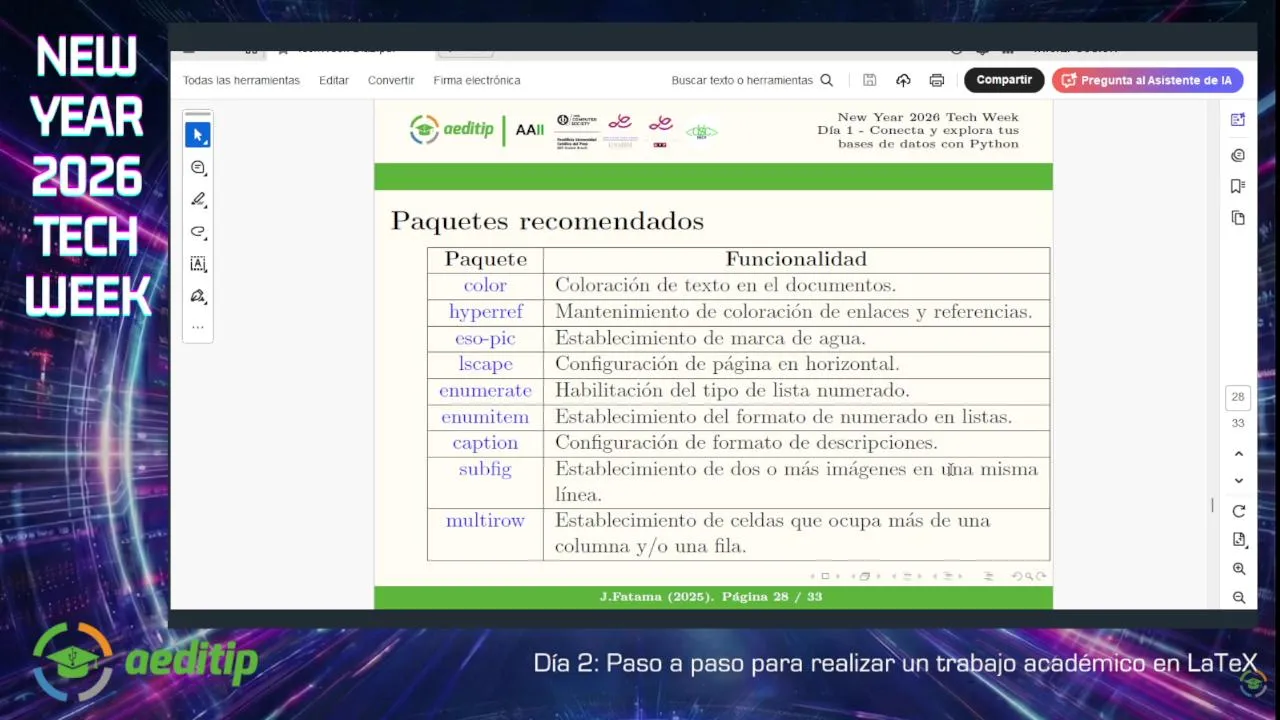The height and width of the screenshot is (720, 1280).
Task: Click text 'Configuración de página en horizontal.'
Action: point(727,364)
